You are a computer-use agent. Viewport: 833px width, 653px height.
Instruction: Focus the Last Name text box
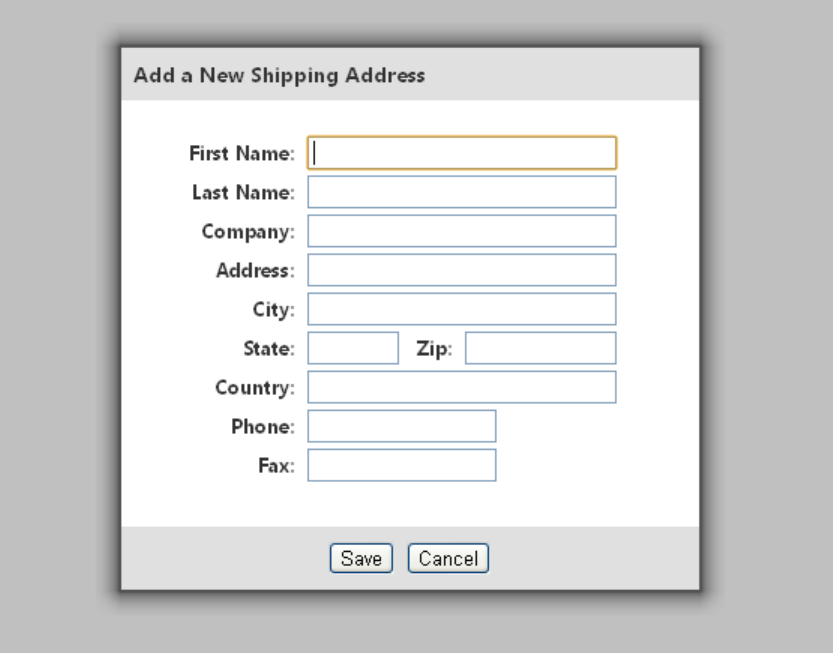click(x=461, y=192)
